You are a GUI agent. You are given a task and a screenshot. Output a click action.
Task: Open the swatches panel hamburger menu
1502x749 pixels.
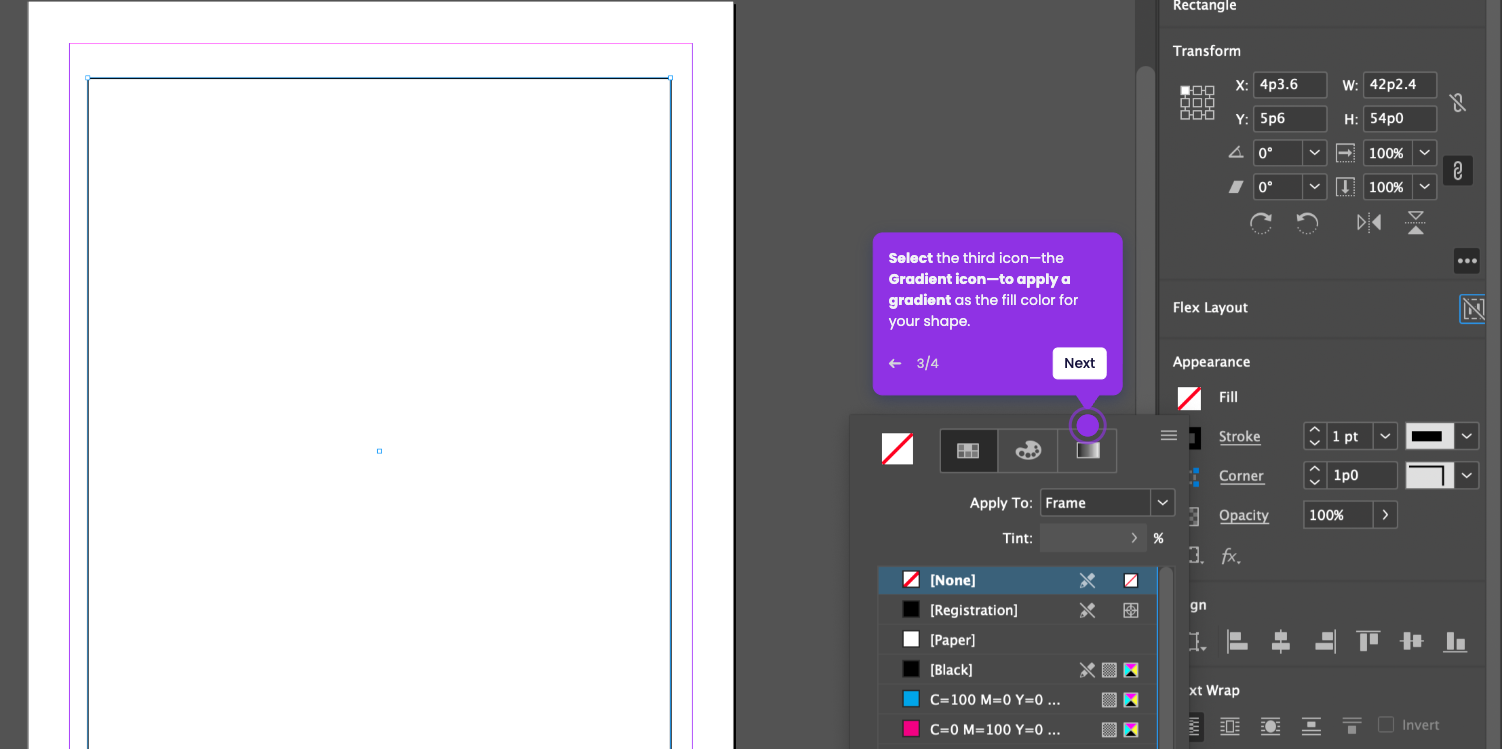[x=1169, y=435]
